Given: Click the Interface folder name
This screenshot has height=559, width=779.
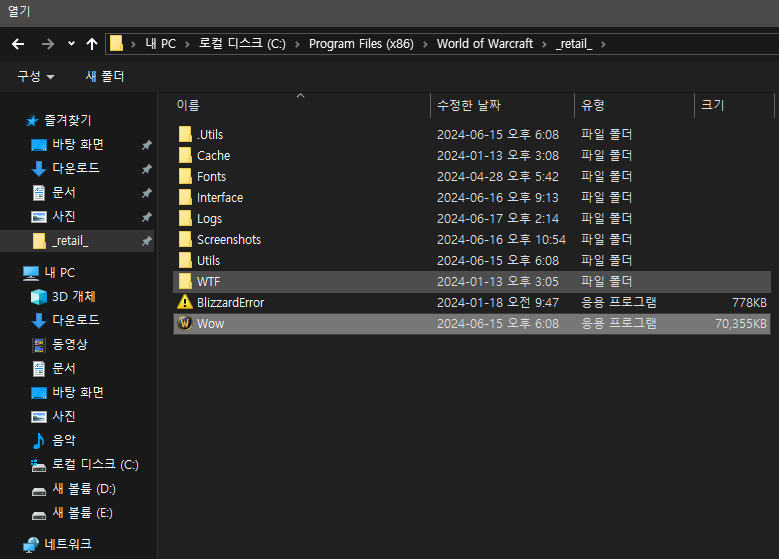Looking at the screenshot, I should 220,198.
